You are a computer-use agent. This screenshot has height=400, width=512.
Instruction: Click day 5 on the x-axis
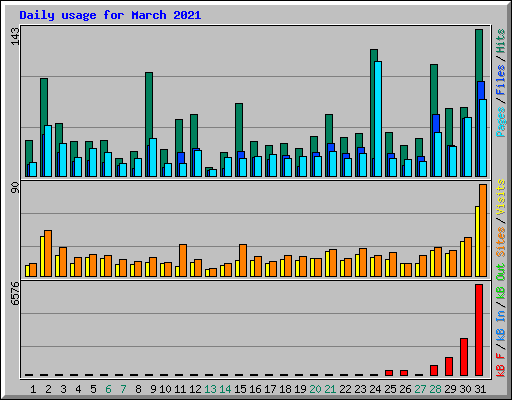pyautogui.click(x=93, y=389)
